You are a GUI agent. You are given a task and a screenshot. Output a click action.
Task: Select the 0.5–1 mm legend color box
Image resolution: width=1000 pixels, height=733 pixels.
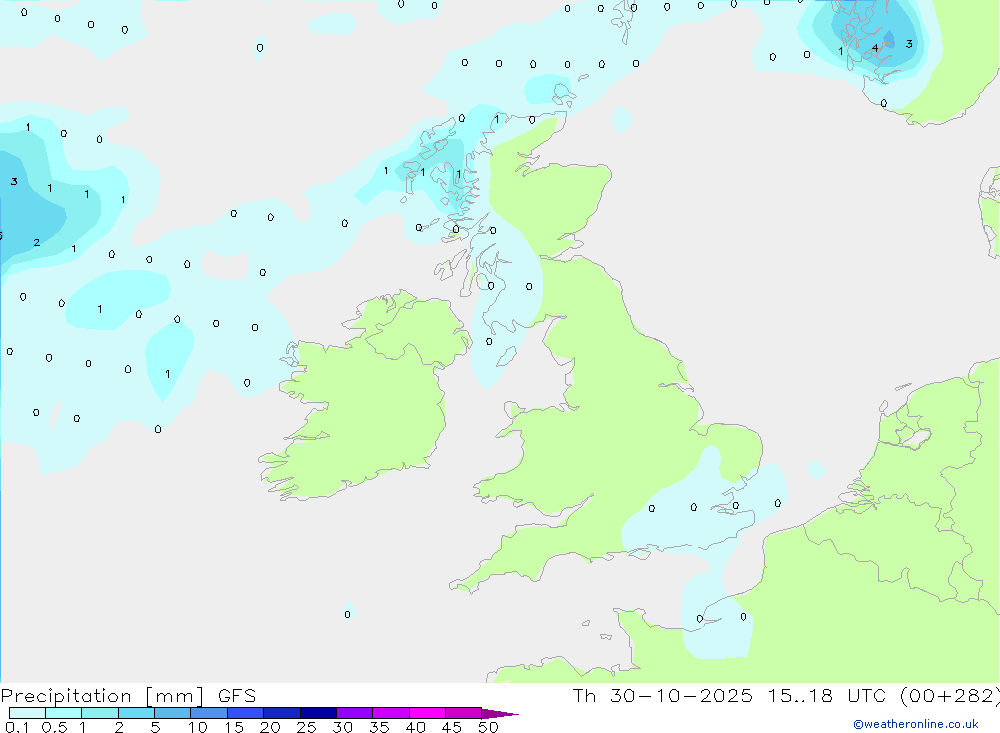pos(63,713)
